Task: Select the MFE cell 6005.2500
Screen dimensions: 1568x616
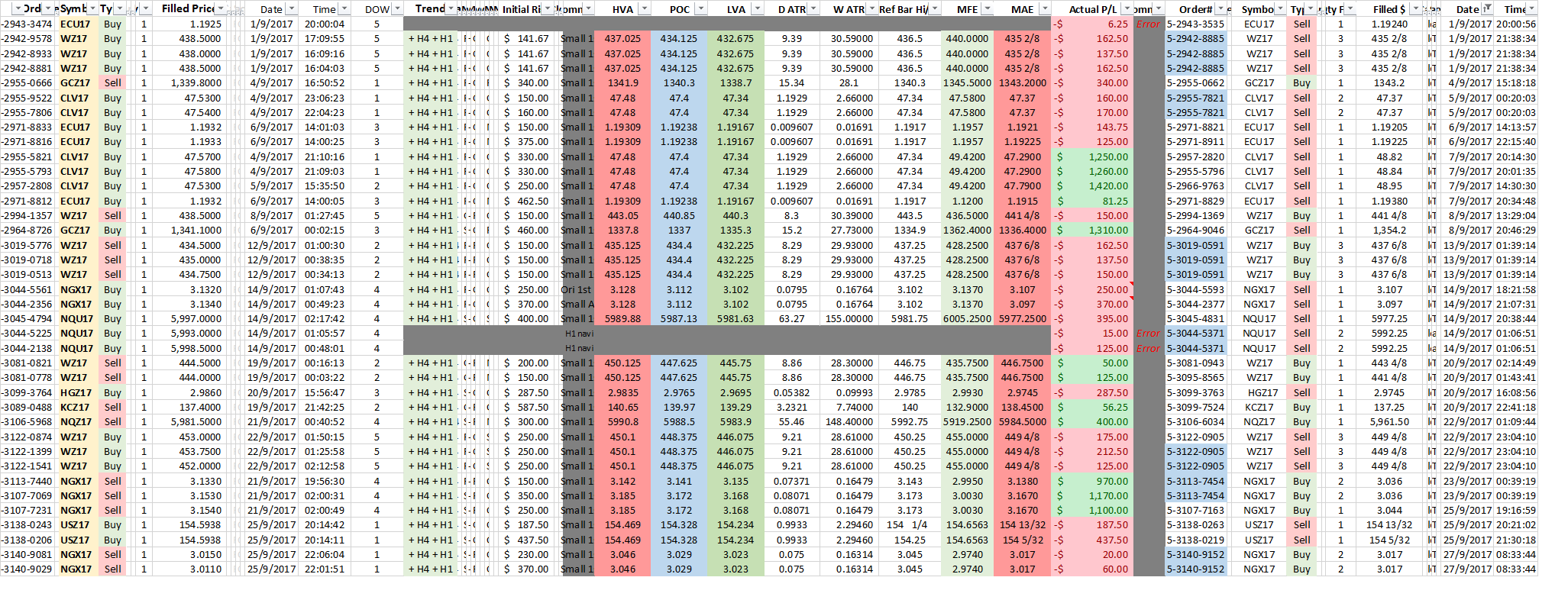Action: tap(967, 319)
